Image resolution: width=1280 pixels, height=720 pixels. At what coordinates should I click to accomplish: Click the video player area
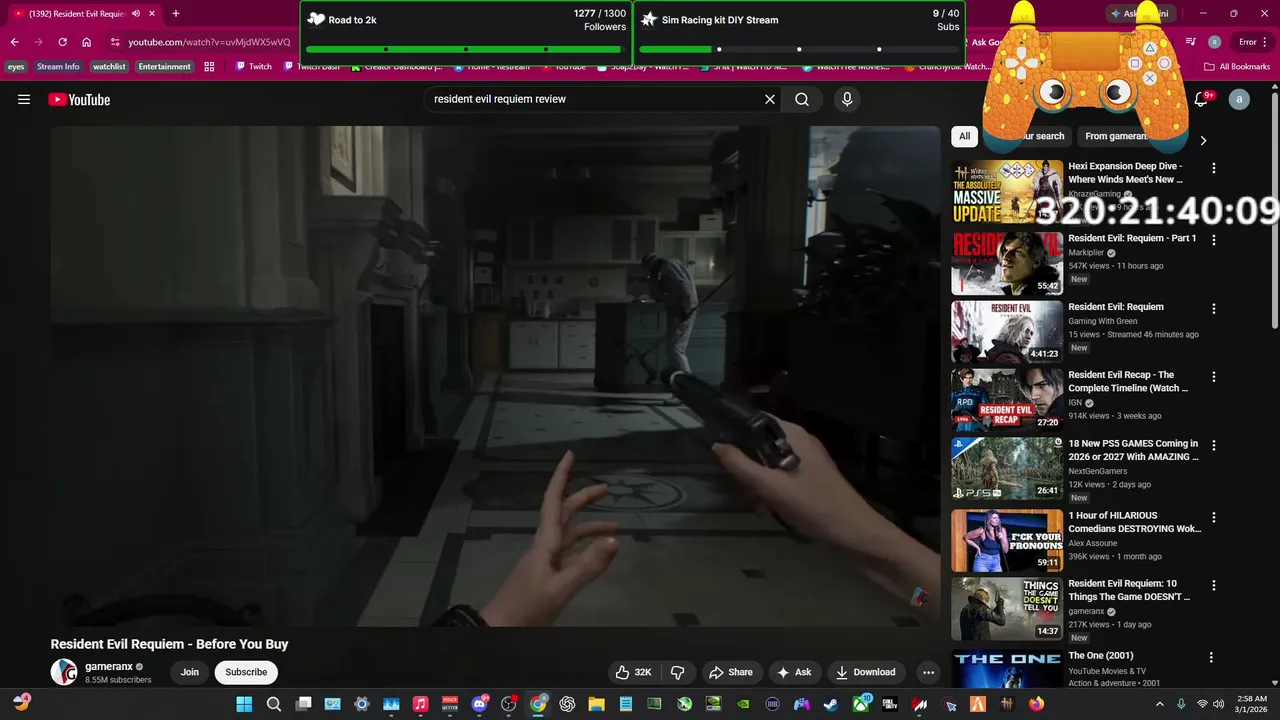pyautogui.click(x=495, y=376)
